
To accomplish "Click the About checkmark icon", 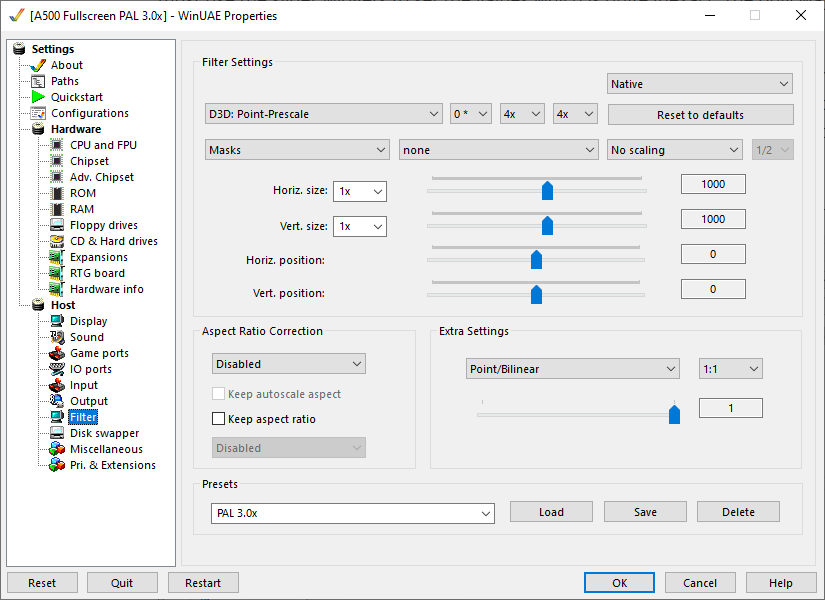I will (38, 65).
